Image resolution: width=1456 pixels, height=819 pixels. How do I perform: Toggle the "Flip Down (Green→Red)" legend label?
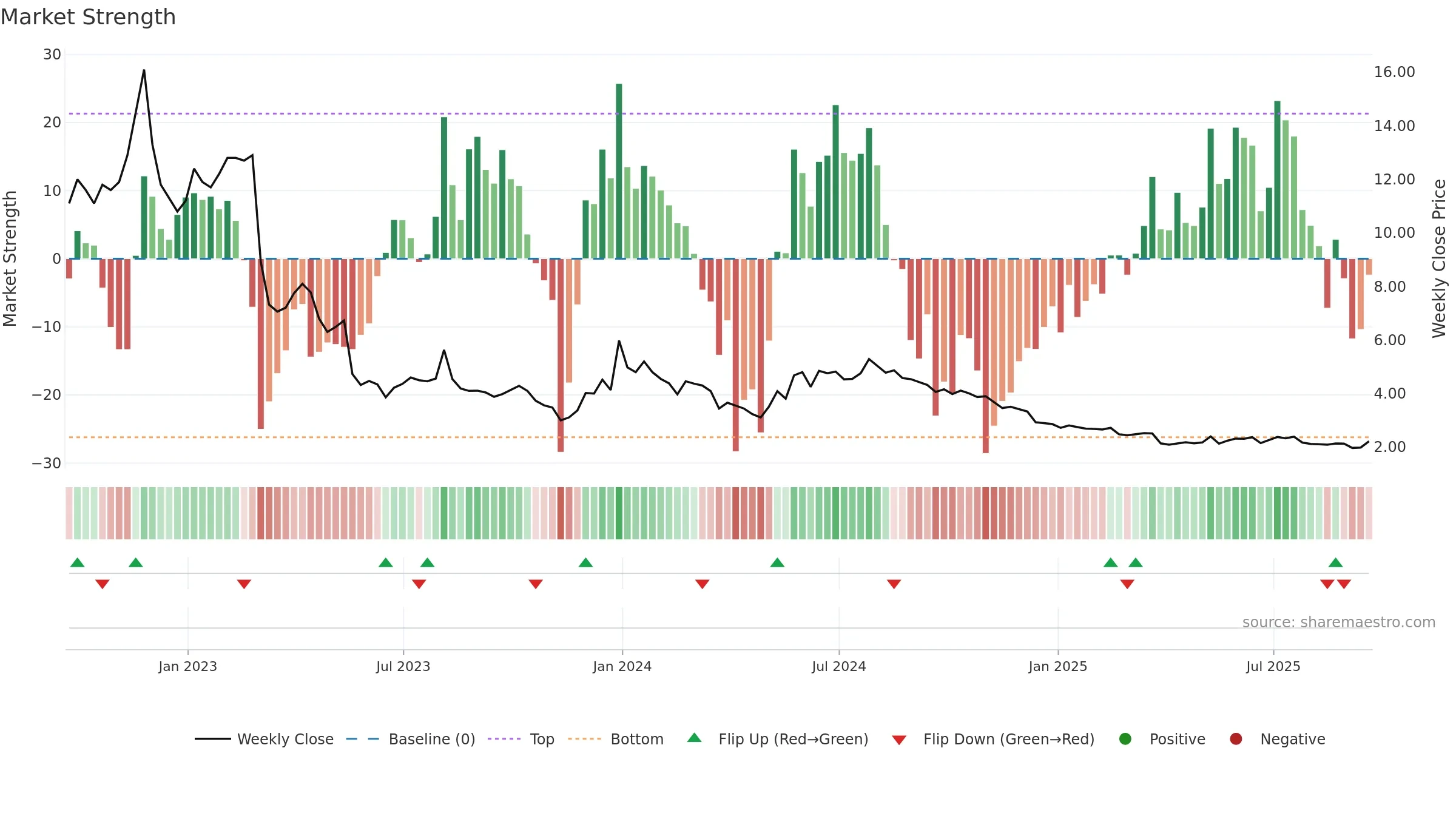tap(1009, 740)
